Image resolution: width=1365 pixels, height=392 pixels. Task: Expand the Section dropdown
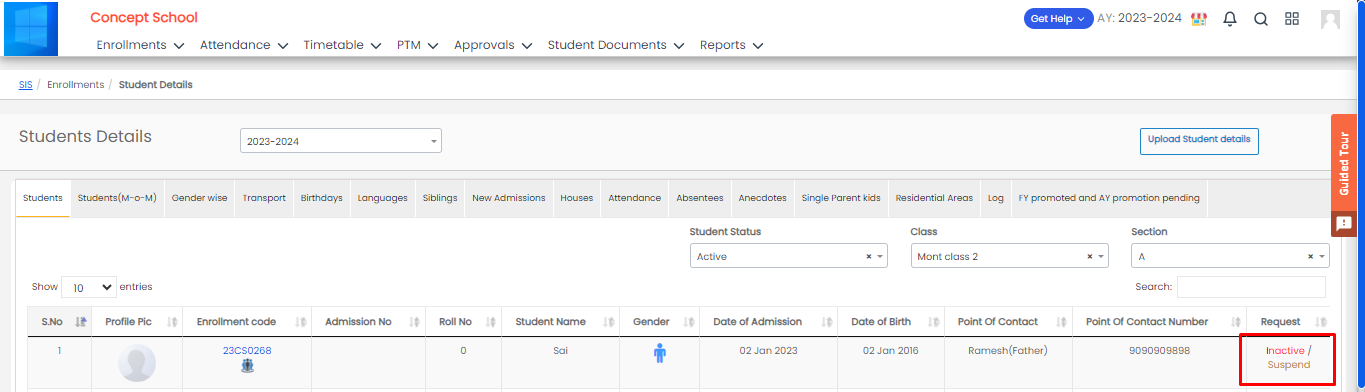[1230, 257]
